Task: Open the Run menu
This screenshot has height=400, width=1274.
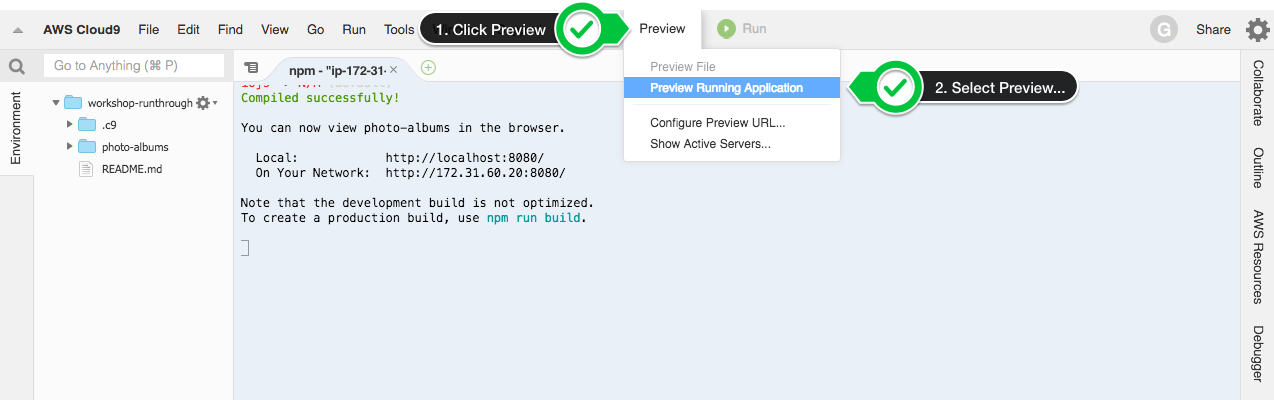Action: click(x=354, y=30)
